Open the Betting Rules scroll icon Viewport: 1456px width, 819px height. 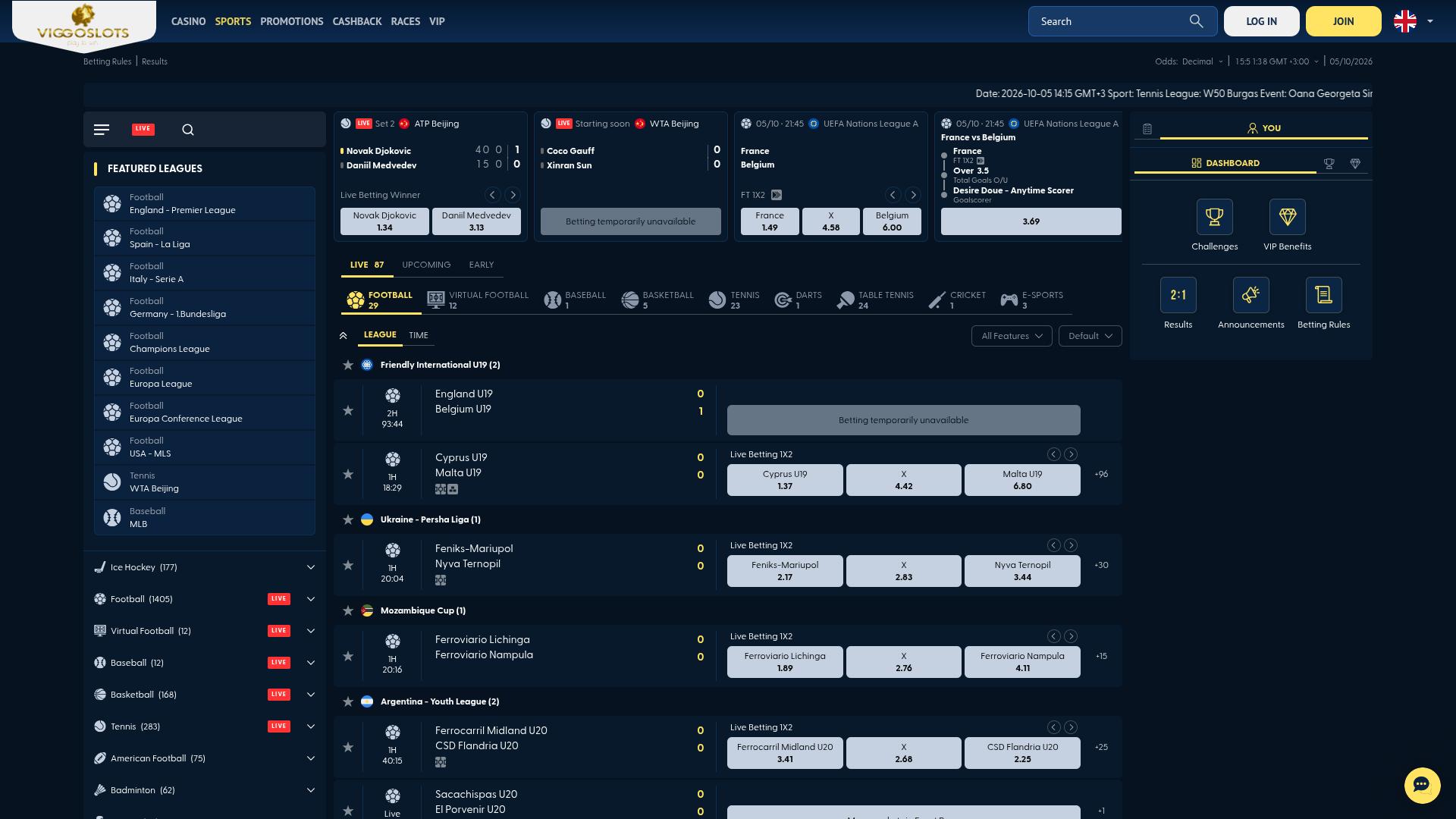pos(1324,295)
